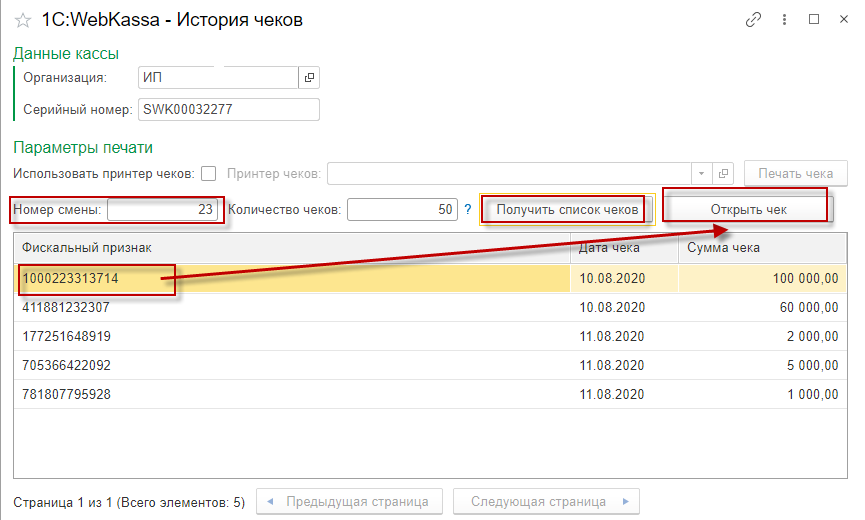This screenshot has width=865, height=520.
Task: Focus the Номер смены field with 23
Action: click(162, 210)
